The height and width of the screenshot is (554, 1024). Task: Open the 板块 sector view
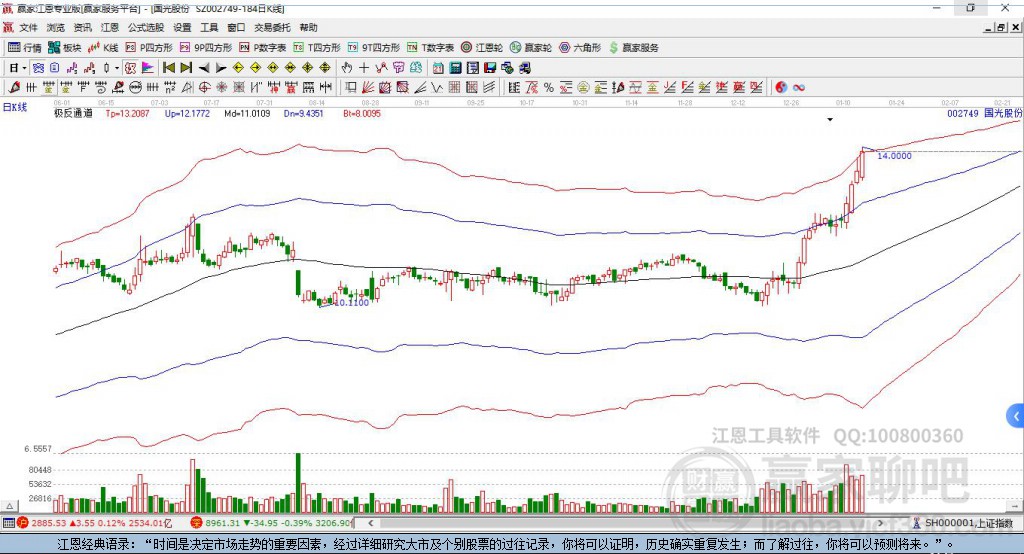pyautogui.click(x=65, y=48)
